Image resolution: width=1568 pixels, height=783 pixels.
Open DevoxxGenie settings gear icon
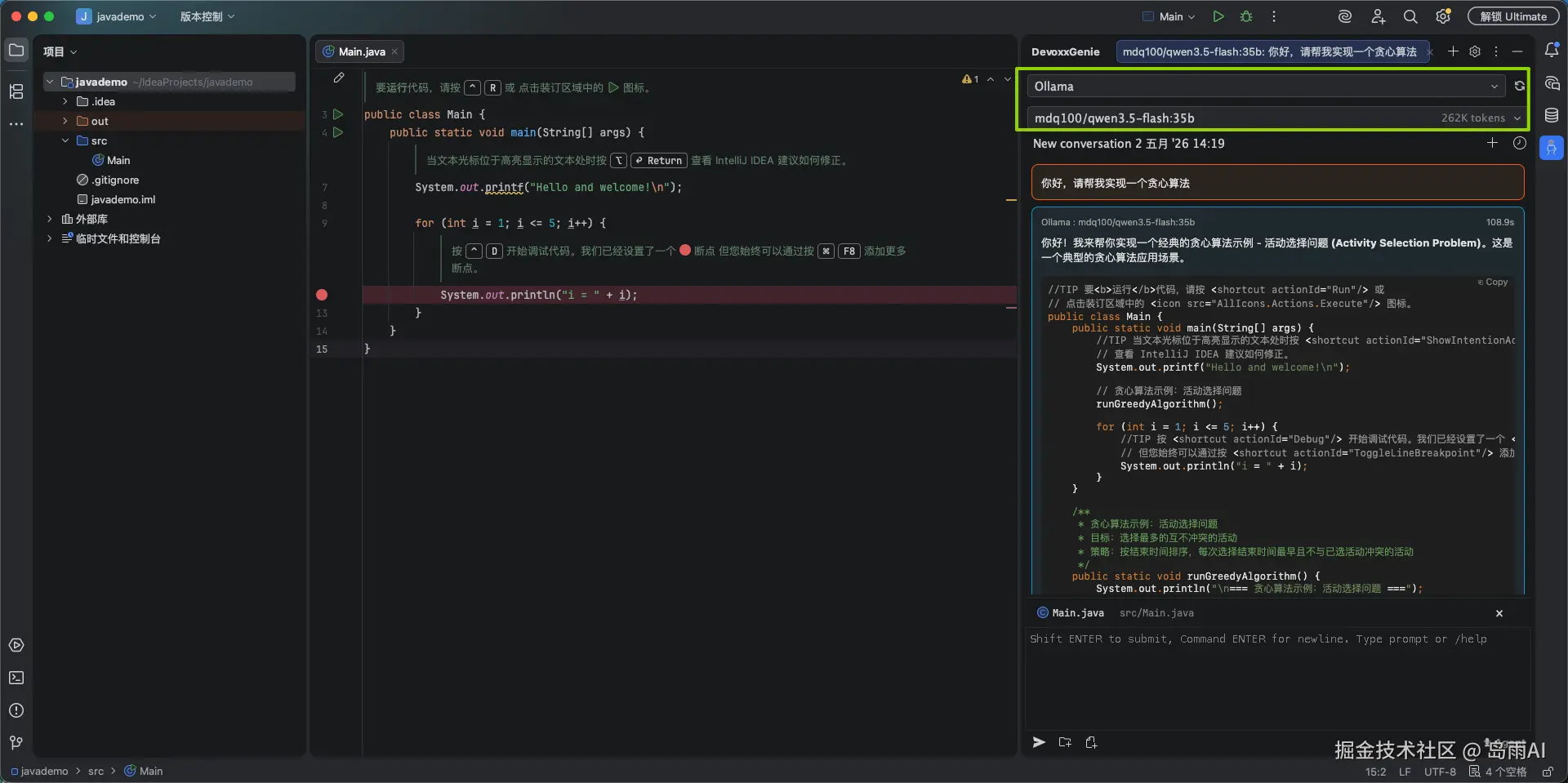pos(1475,51)
